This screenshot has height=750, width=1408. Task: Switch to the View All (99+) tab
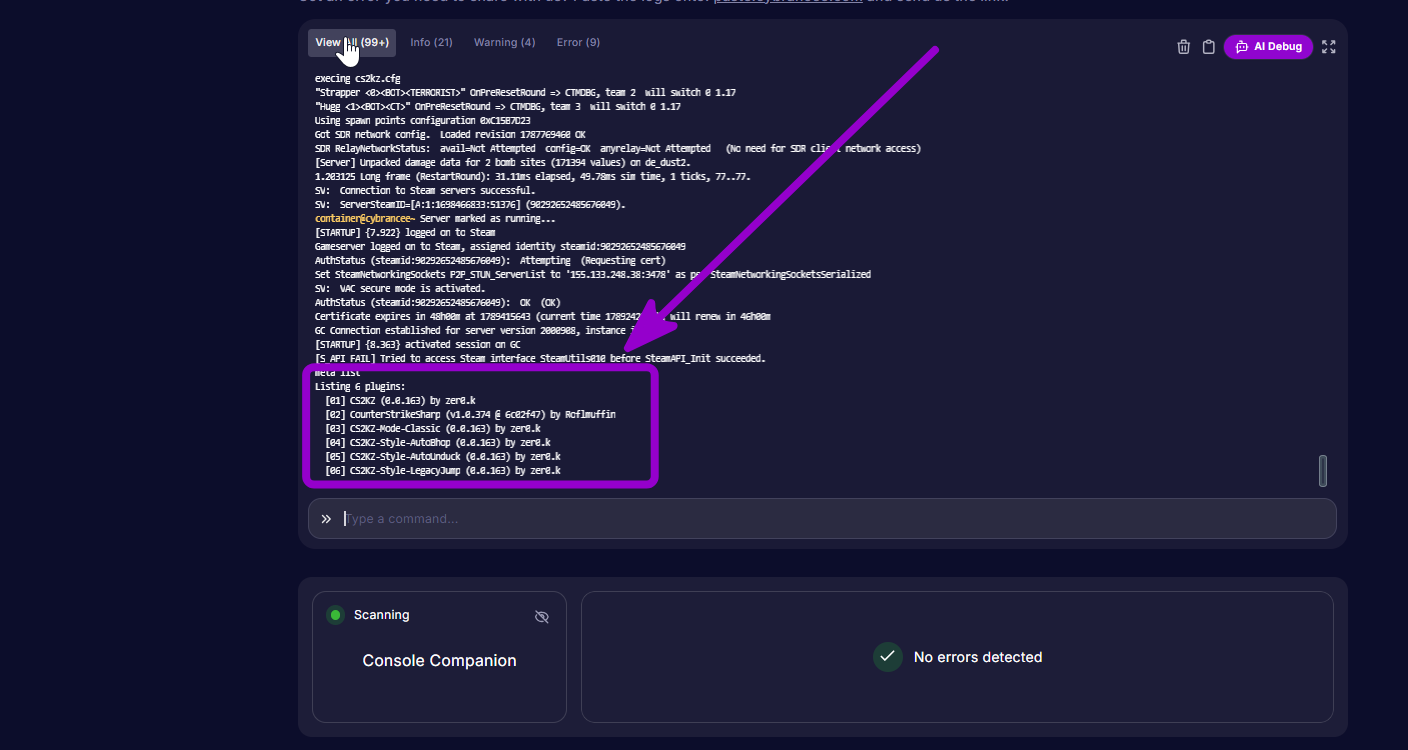352,43
